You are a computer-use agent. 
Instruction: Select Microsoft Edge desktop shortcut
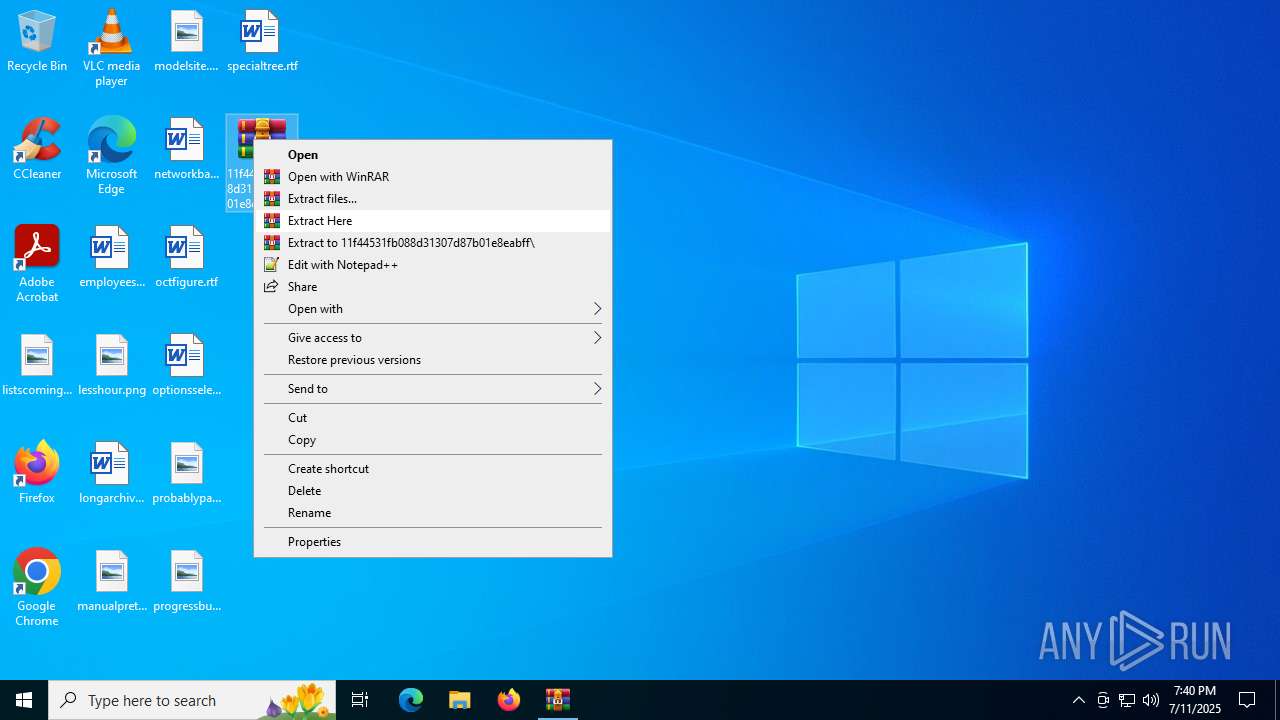[x=111, y=156]
